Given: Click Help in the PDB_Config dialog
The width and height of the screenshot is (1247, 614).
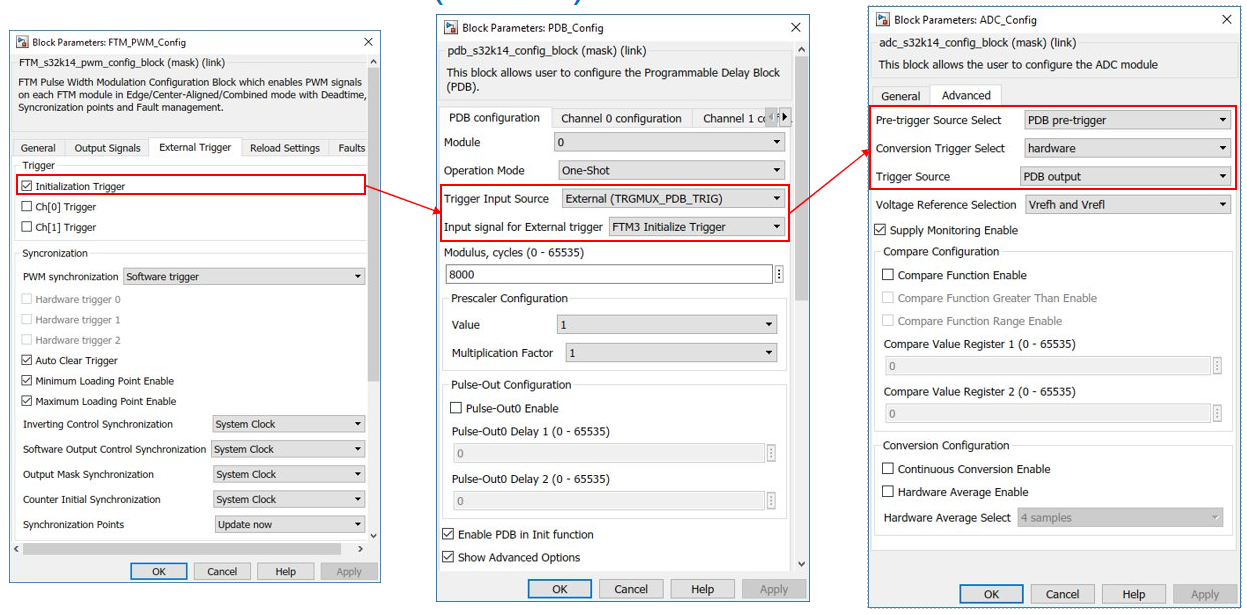Looking at the screenshot, I should click(x=702, y=588).
